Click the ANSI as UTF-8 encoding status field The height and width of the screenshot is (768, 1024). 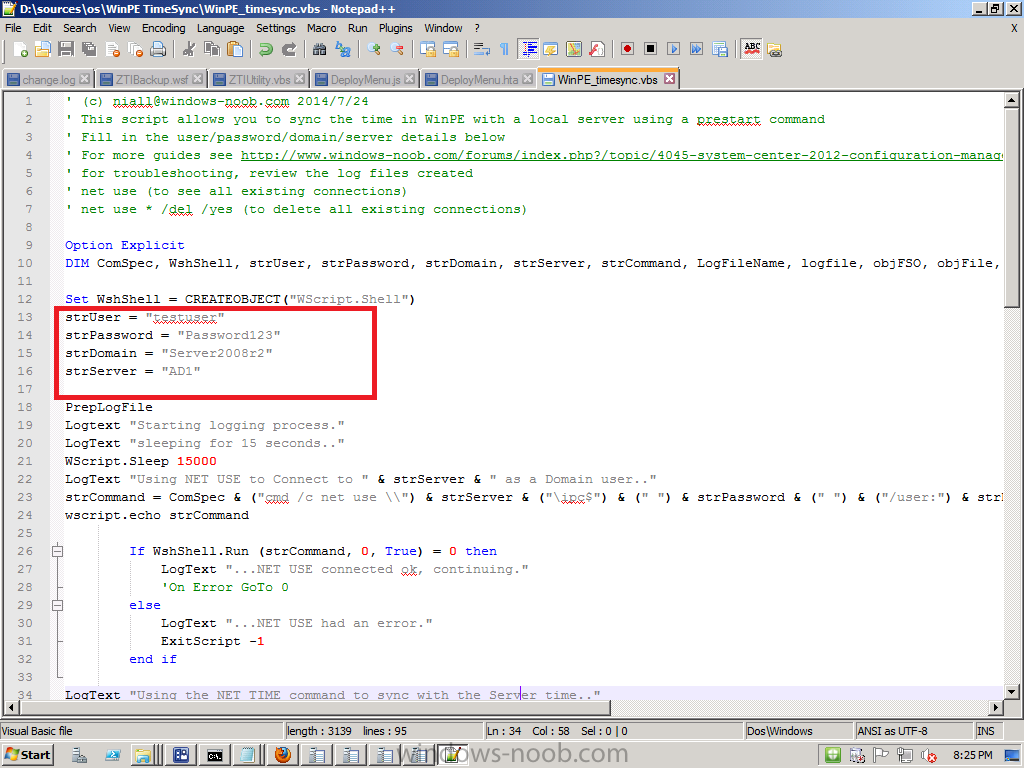(913, 731)
